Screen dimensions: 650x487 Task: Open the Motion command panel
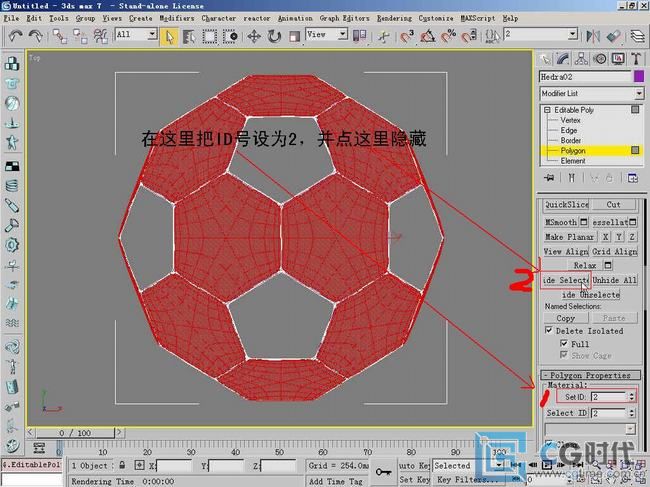pos(600,59)
